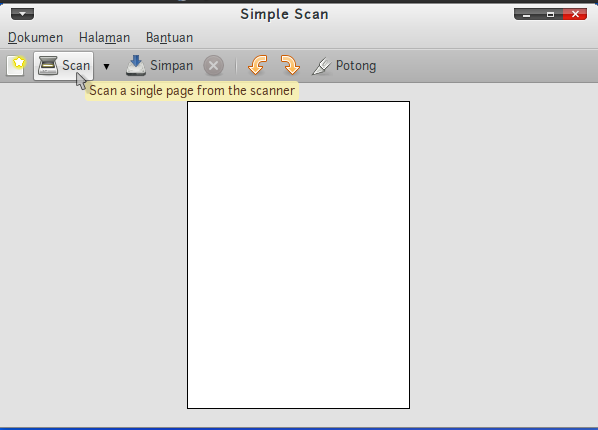The width and height of the screenshot is (598, 430).
Task: Open the Bantuan help menu
Action: tap(169, 37)
